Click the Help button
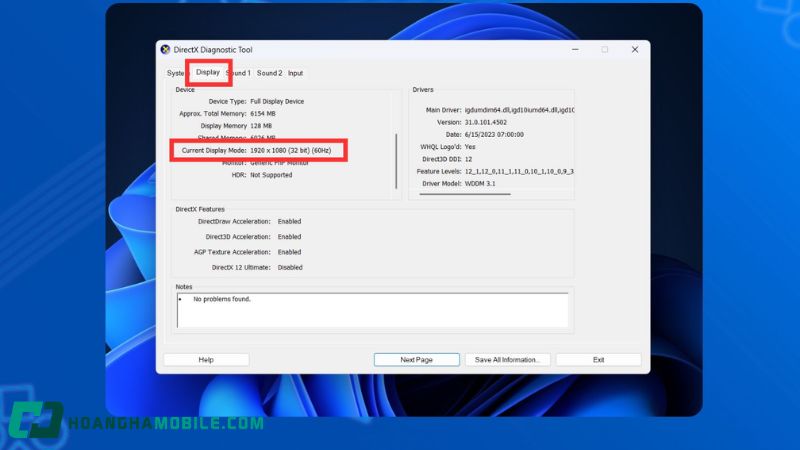Image resolution: width=800 pixels, height=450 pixels. tap(206, 360)
